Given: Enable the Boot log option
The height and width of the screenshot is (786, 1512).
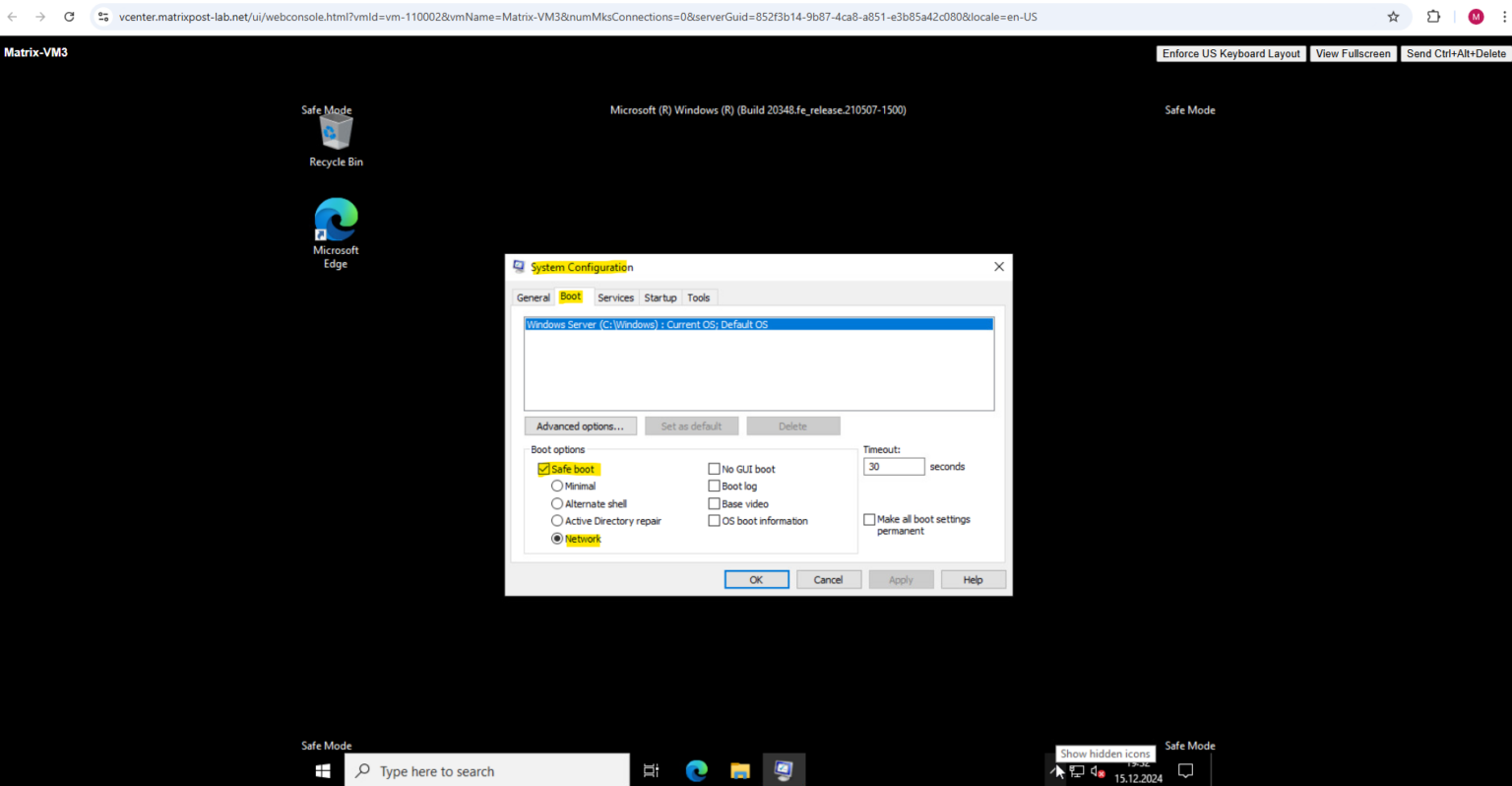Looking at the screenshot, I should point(715,486).
